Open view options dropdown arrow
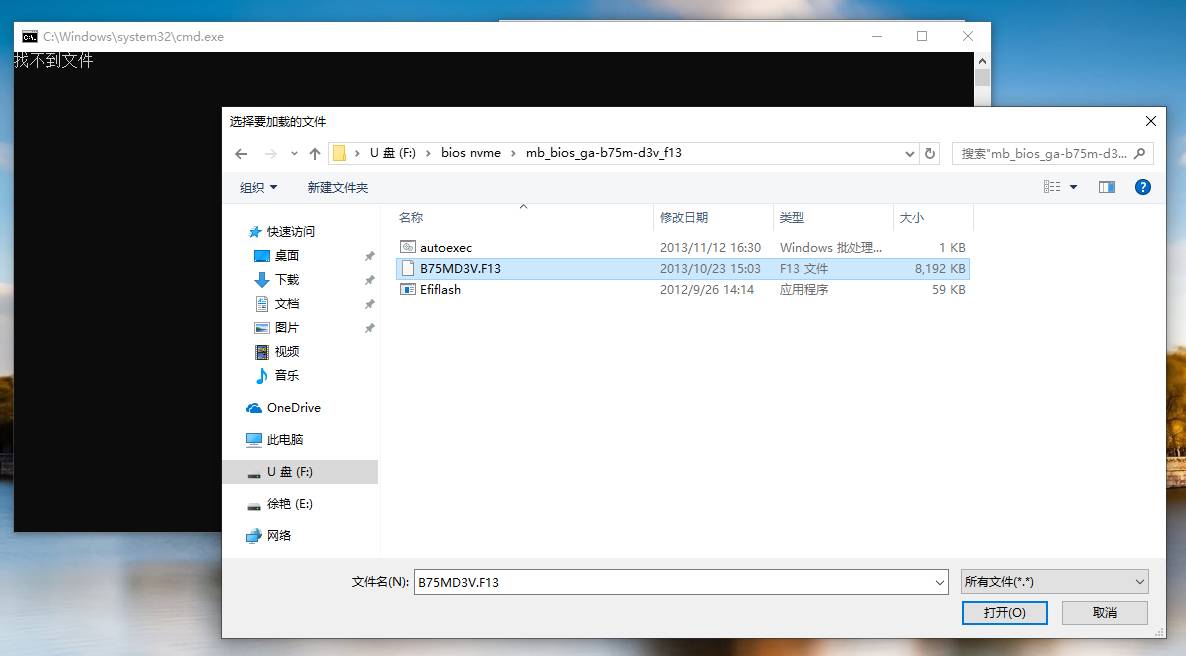Image resolution: width=1186 pixels, height=656 pixels. pyautogui.click(x=1073, y=187)
